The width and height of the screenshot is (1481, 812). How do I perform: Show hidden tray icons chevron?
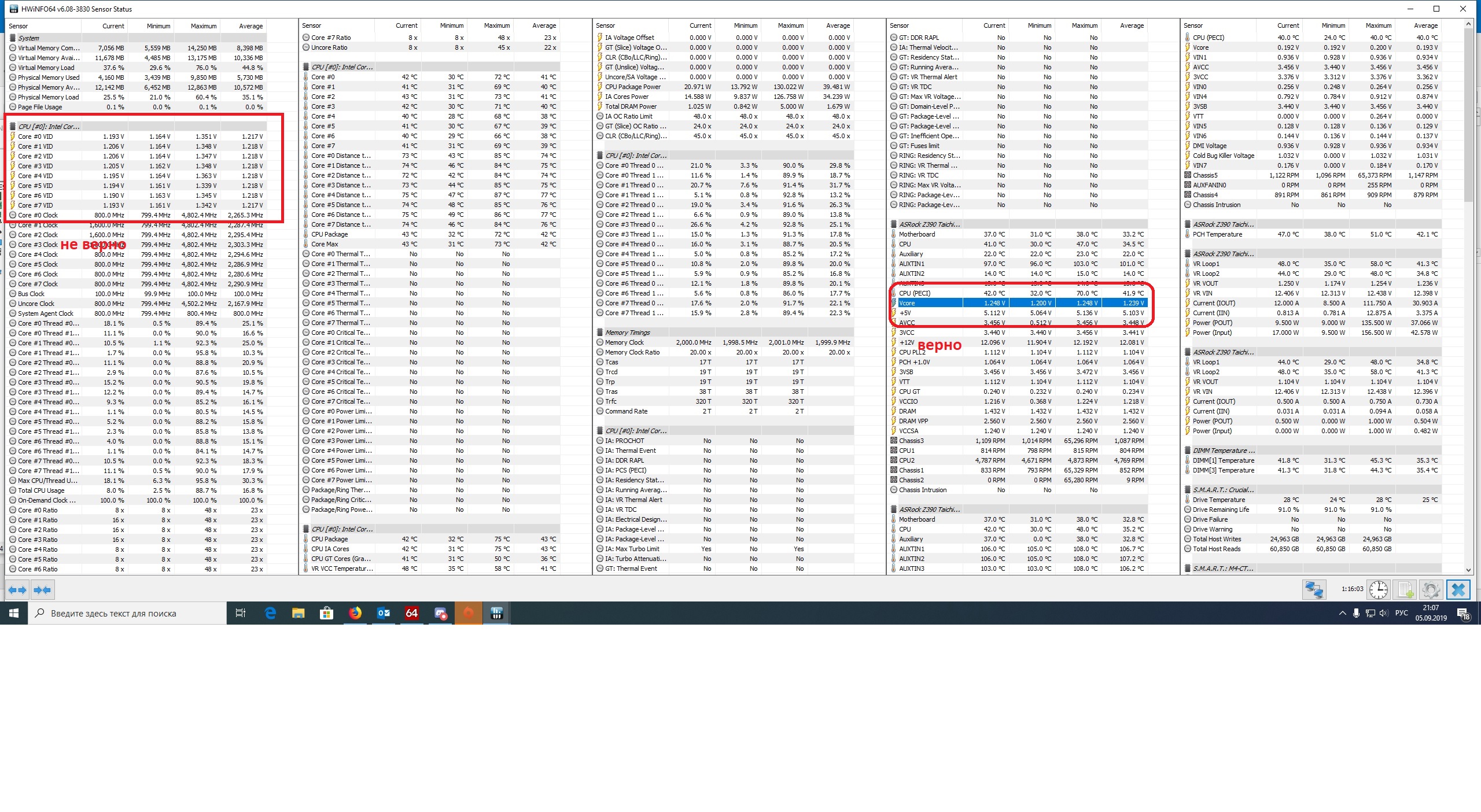pos(1342,613)
